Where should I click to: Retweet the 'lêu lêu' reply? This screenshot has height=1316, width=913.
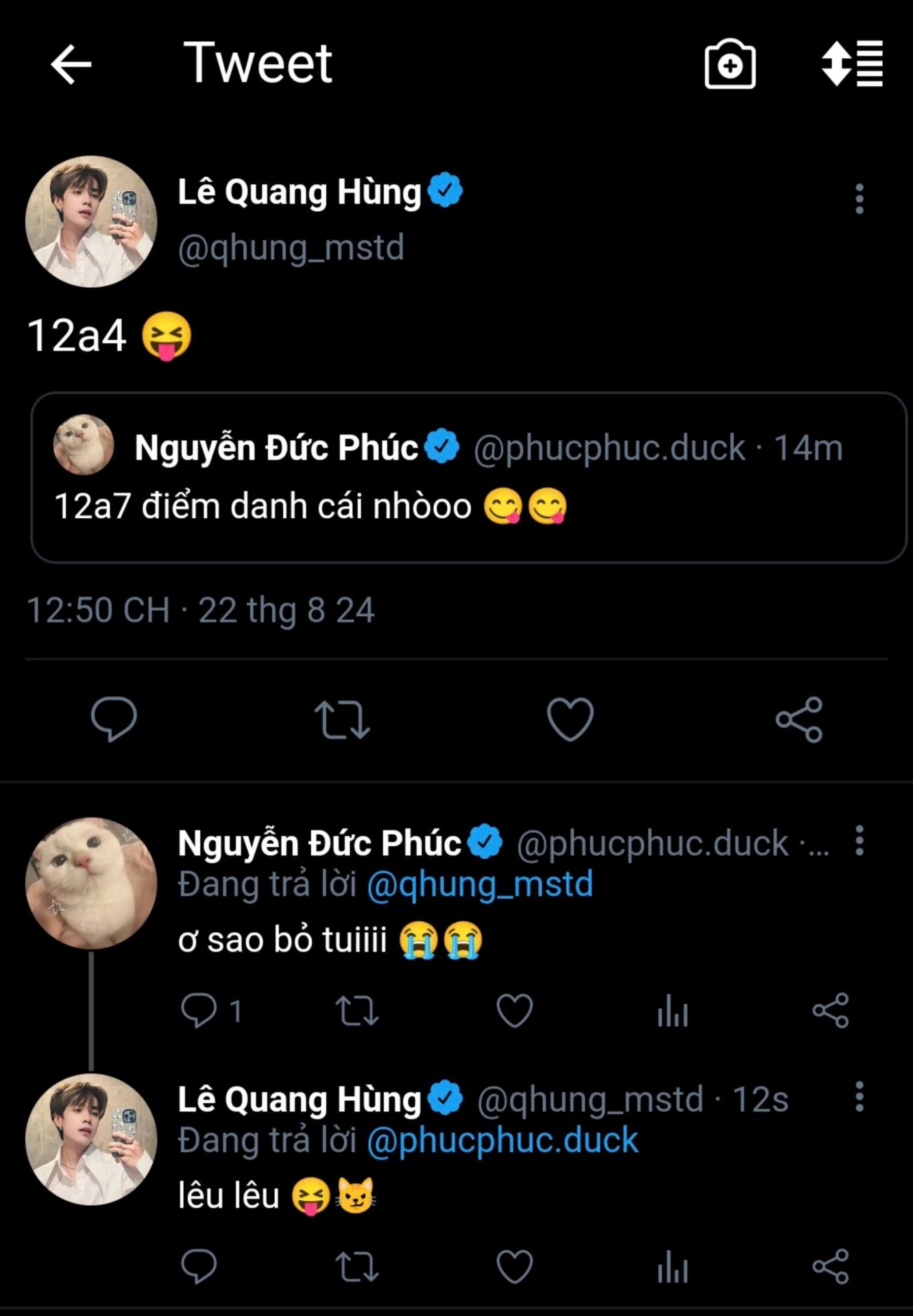coord(356,1266)
